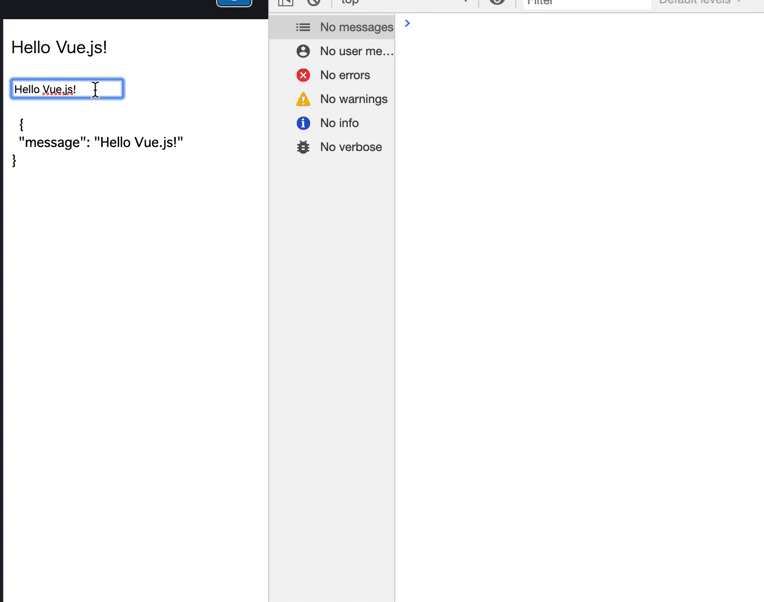The width and height of the screenshot is (764, 602).
Task: Click the clear console icon
Action: 314,2
